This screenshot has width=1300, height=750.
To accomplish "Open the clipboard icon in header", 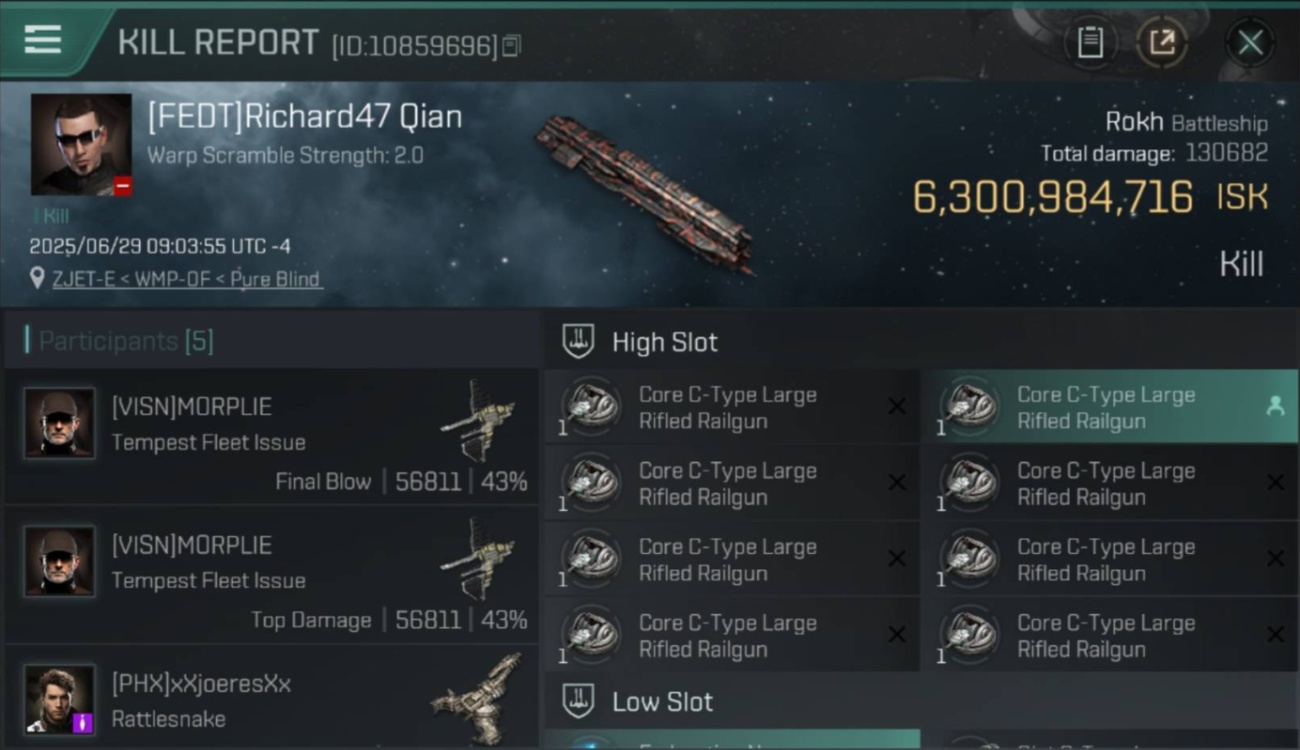I will (1090, 42).
